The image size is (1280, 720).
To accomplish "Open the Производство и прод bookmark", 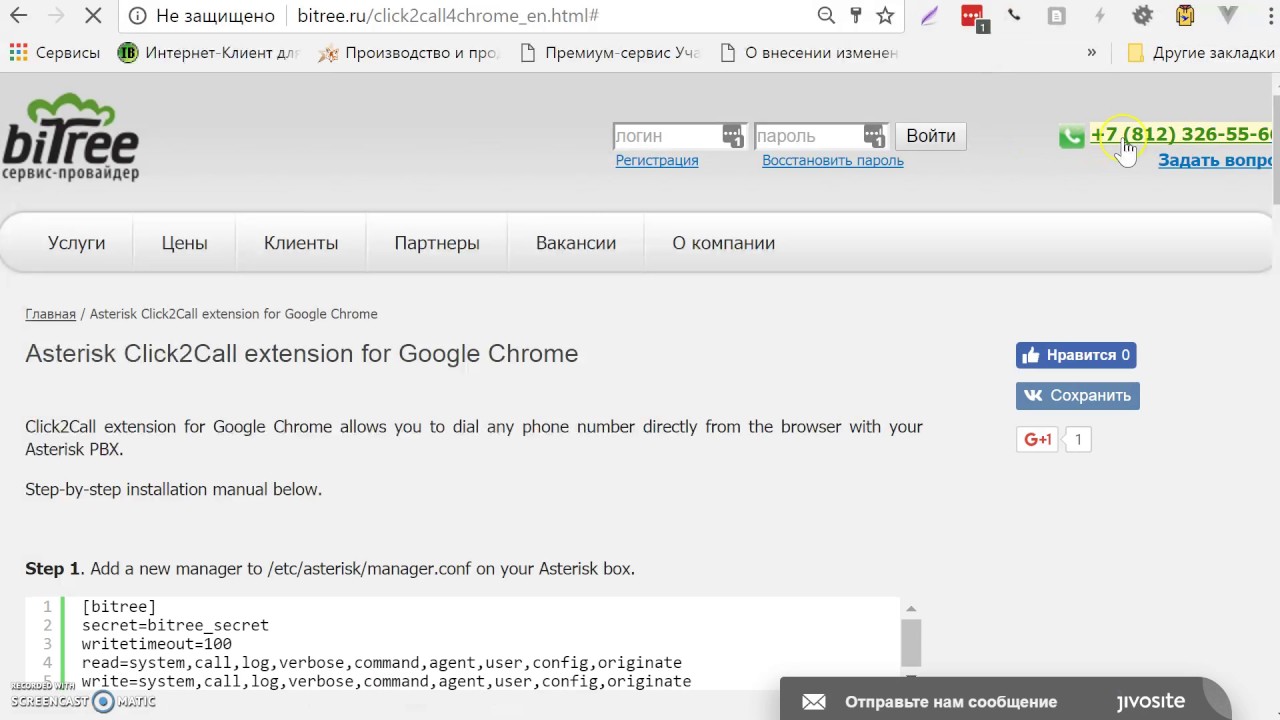I will tap(409, 53).
